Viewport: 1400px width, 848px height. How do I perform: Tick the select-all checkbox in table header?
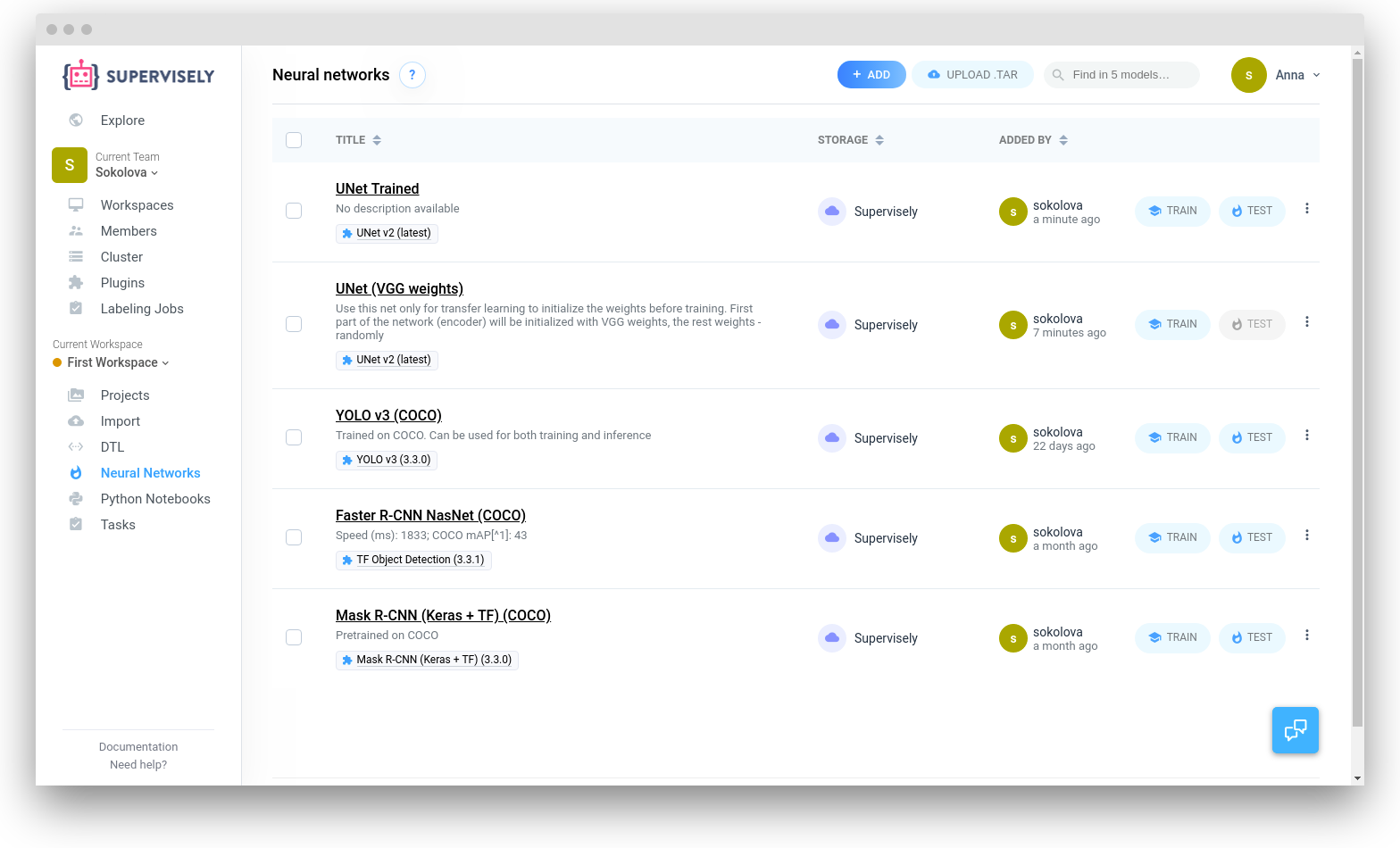[x=294, y=140]
